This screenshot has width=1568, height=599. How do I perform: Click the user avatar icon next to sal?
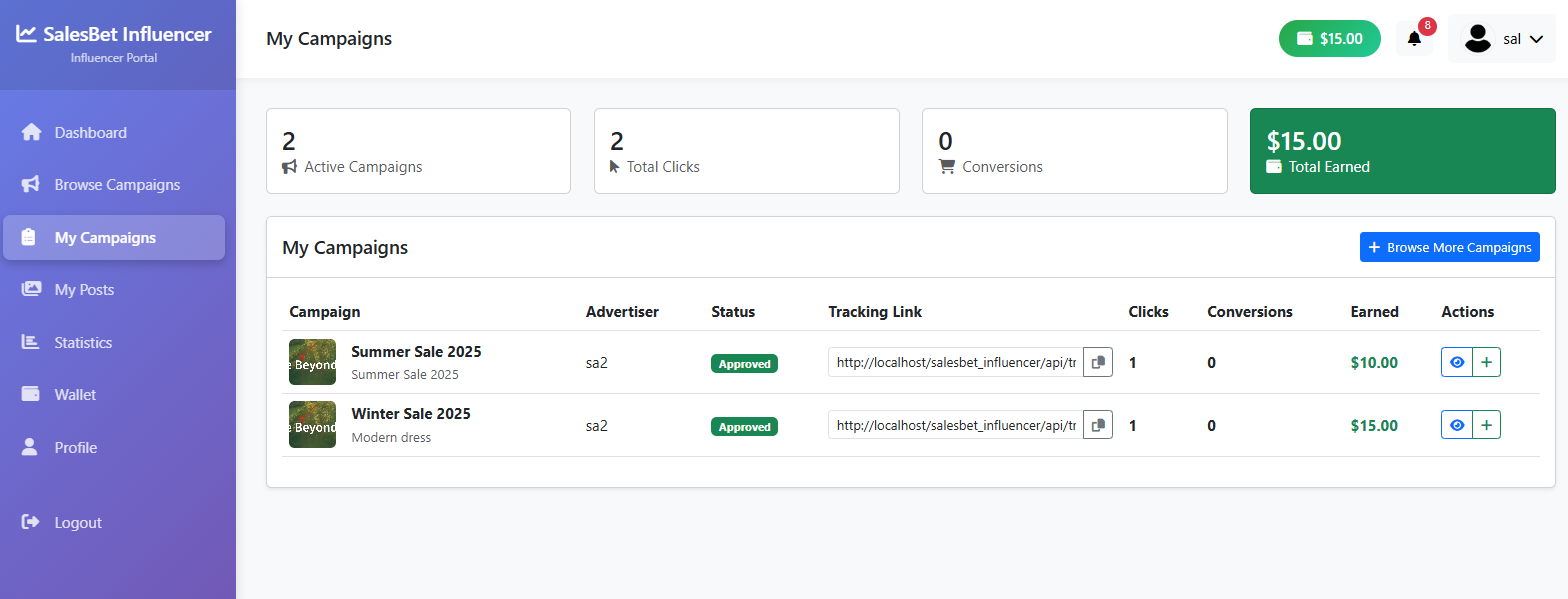(1477, 38)
